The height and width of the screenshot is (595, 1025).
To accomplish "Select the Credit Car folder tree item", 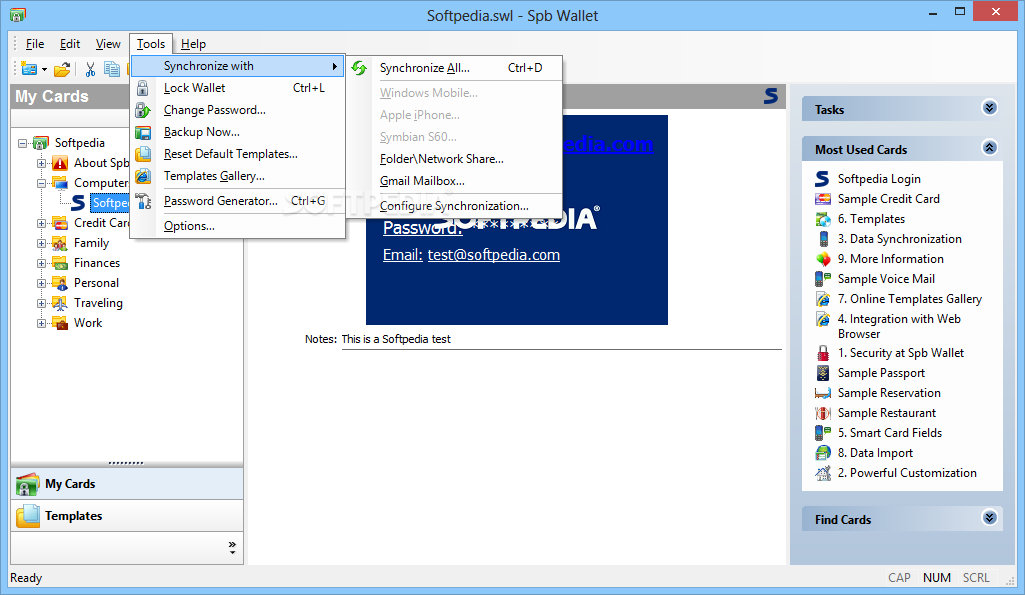I will (x=101, y=223).
